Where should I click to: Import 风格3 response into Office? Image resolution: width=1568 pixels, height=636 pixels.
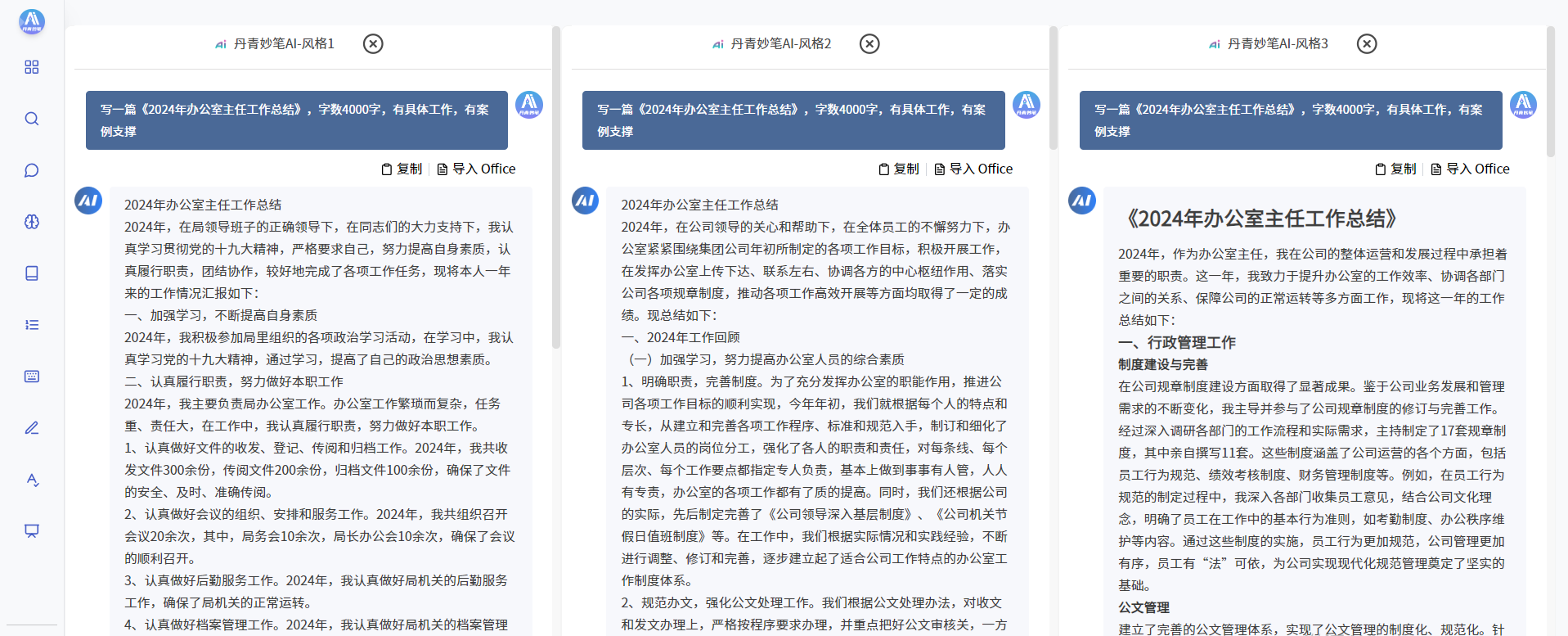pos(1470,169)
